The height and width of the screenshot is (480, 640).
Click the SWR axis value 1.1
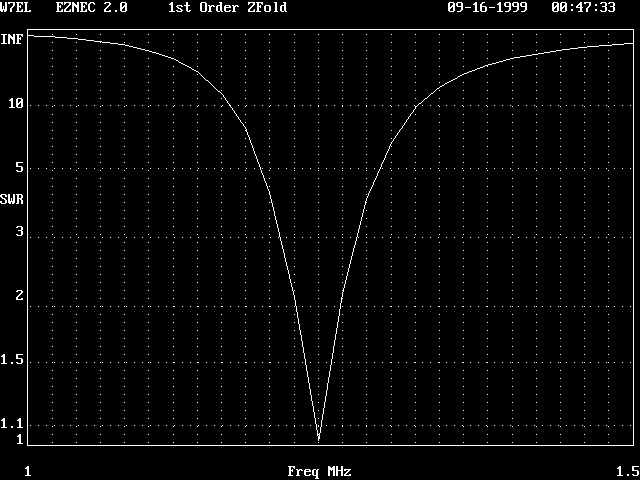(x=12, y=424)
